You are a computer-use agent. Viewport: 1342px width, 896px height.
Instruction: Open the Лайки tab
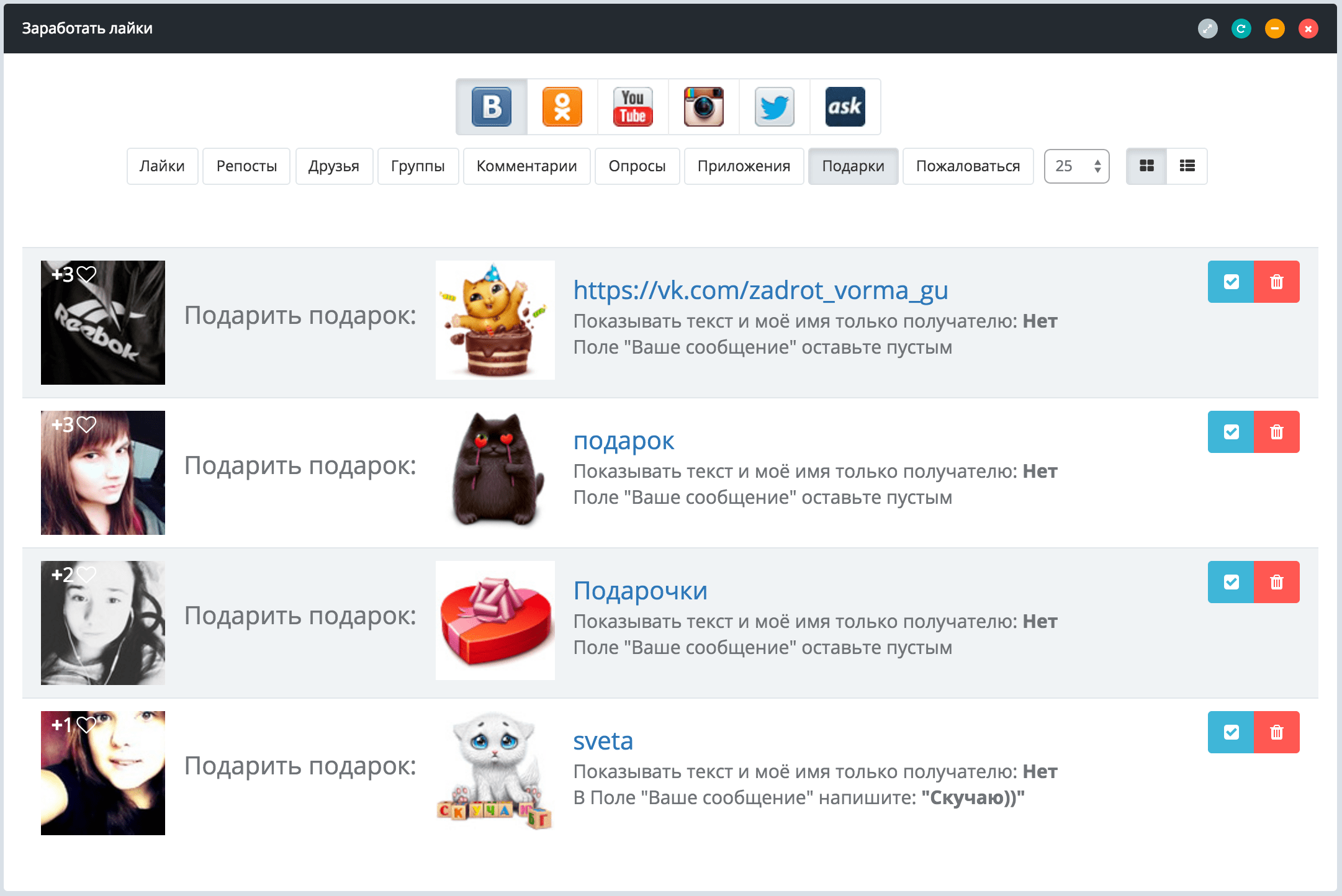(162, 166)
